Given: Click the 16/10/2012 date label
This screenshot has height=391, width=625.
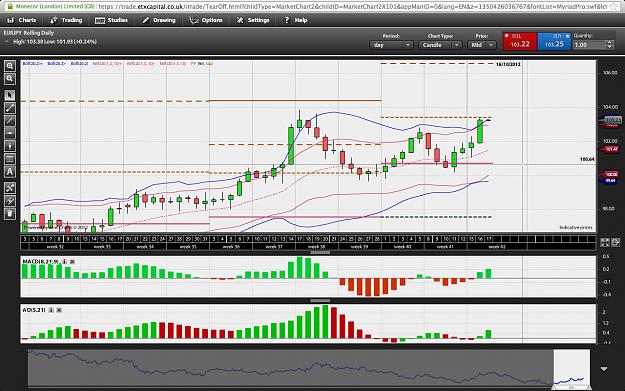Looking at the screenshot, I should [508, 64].
